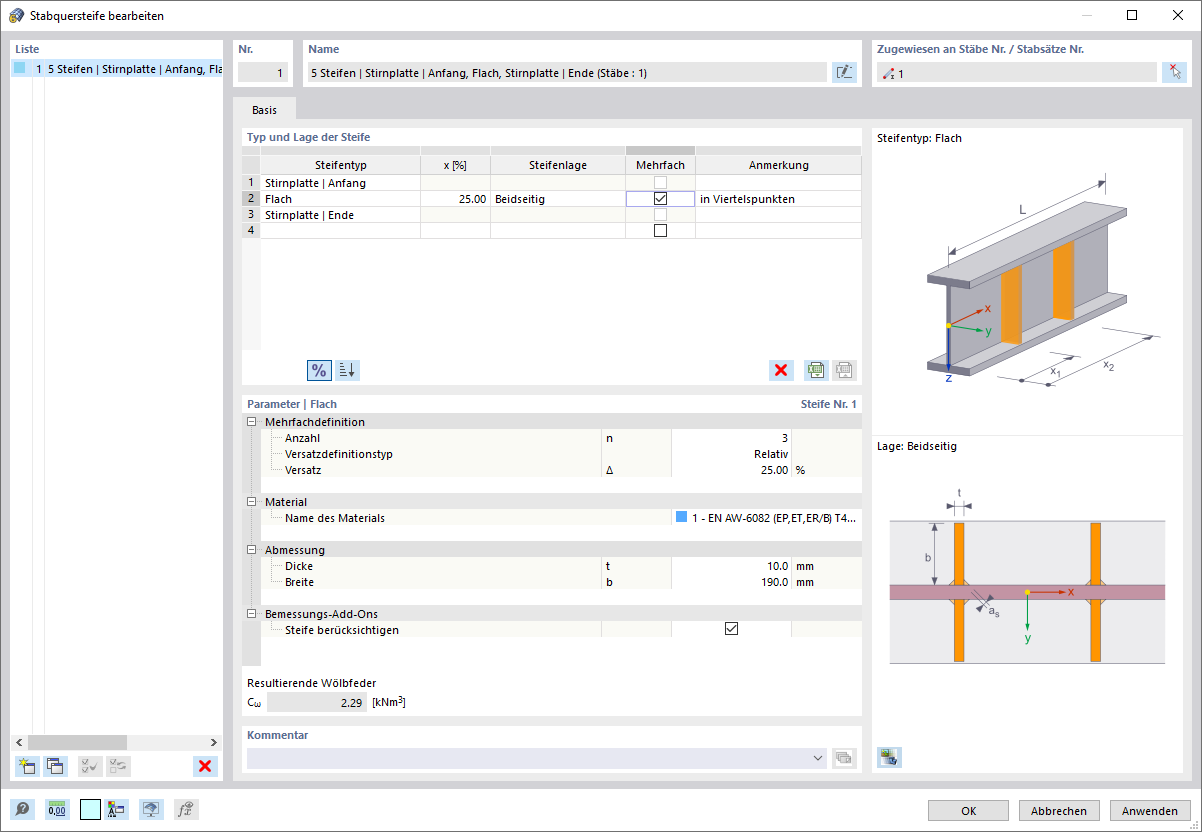1202x832 pixels.
Task: Open the Kommentar dropdown arrow
Action: point(820,758)
